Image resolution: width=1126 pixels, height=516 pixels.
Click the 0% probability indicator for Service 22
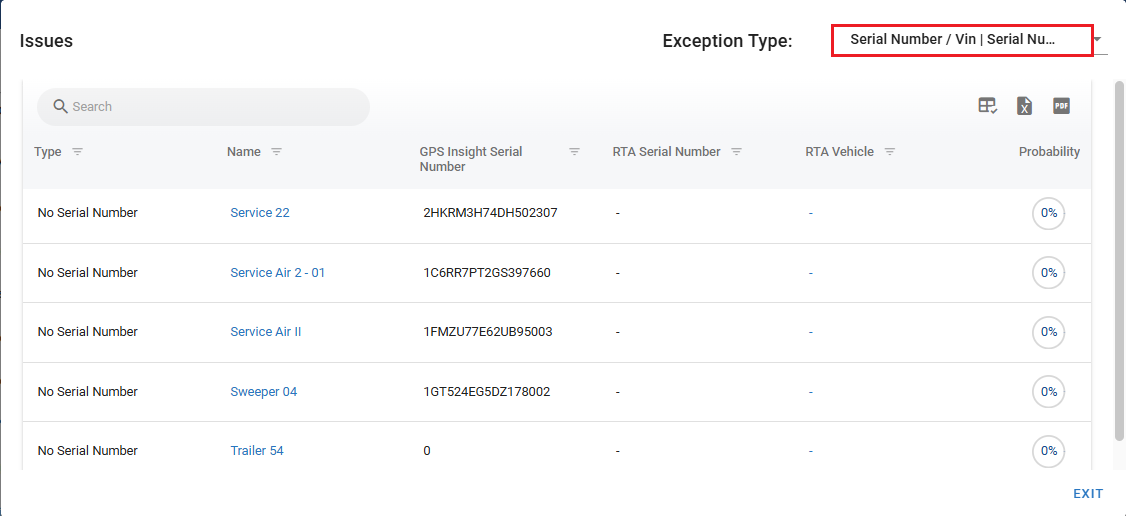(1048, 213)
